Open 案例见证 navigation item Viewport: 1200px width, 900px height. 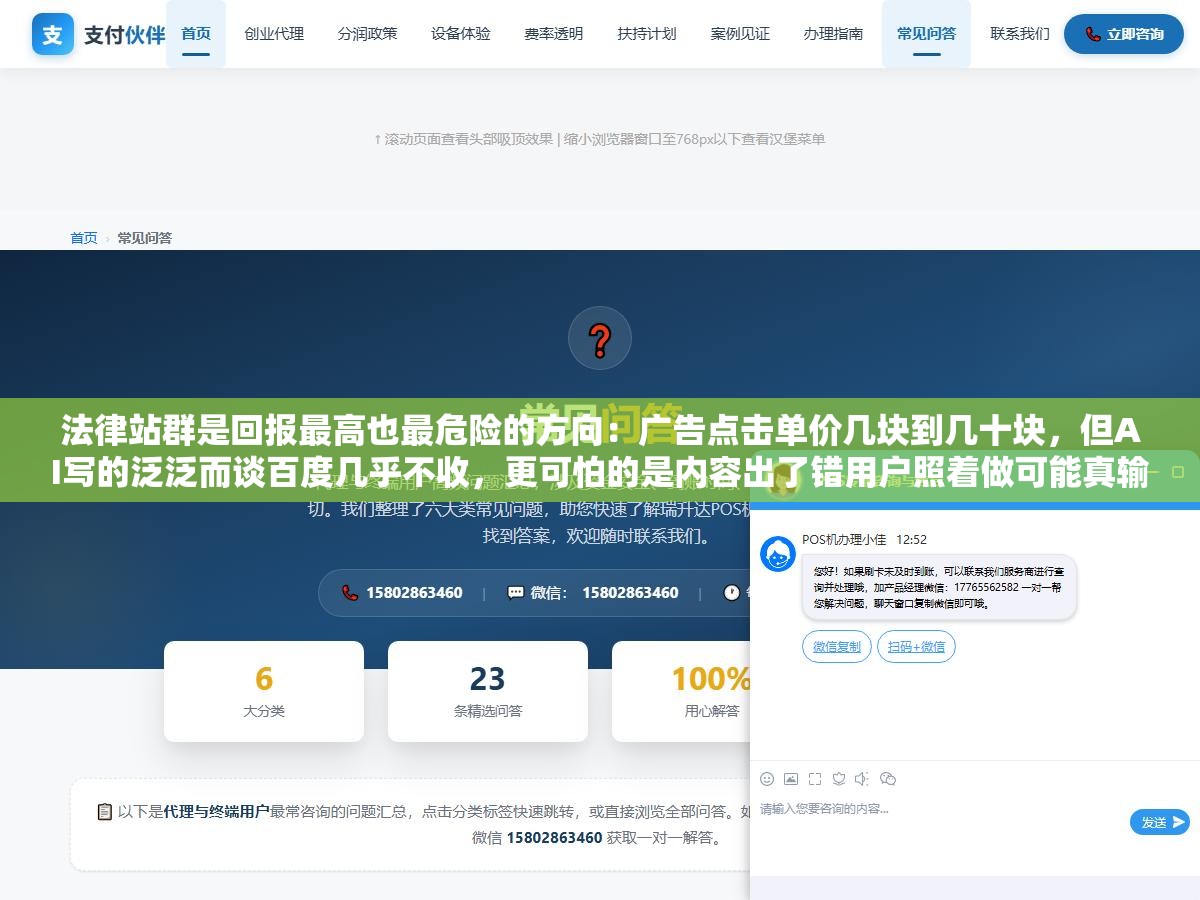coord(740,34)
